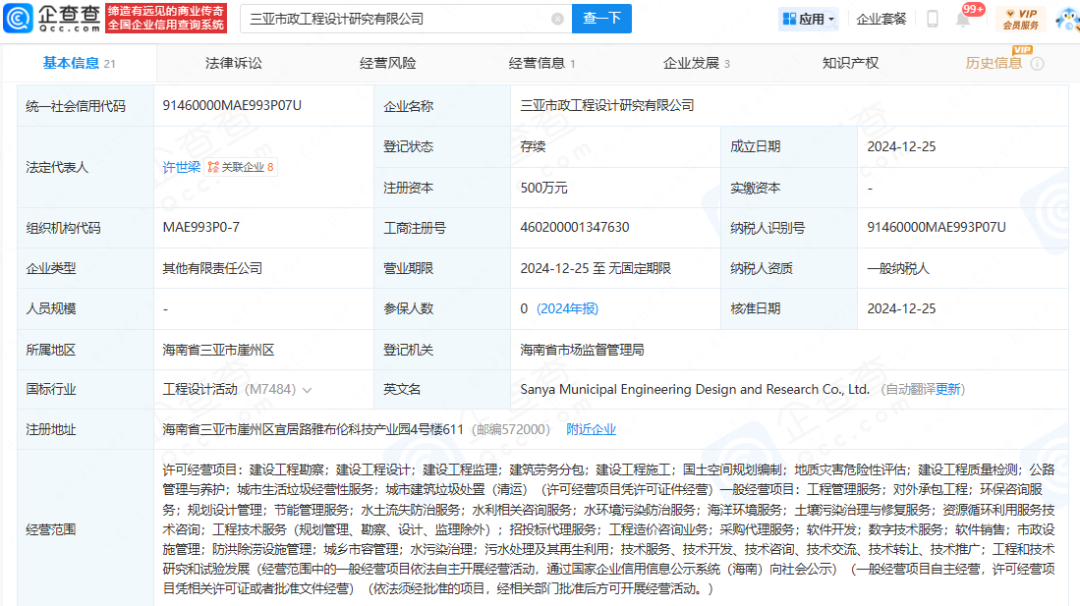Switch to the 经营风险 tab
This screenshot has width=1080, height=606.
tap(388, 63)
